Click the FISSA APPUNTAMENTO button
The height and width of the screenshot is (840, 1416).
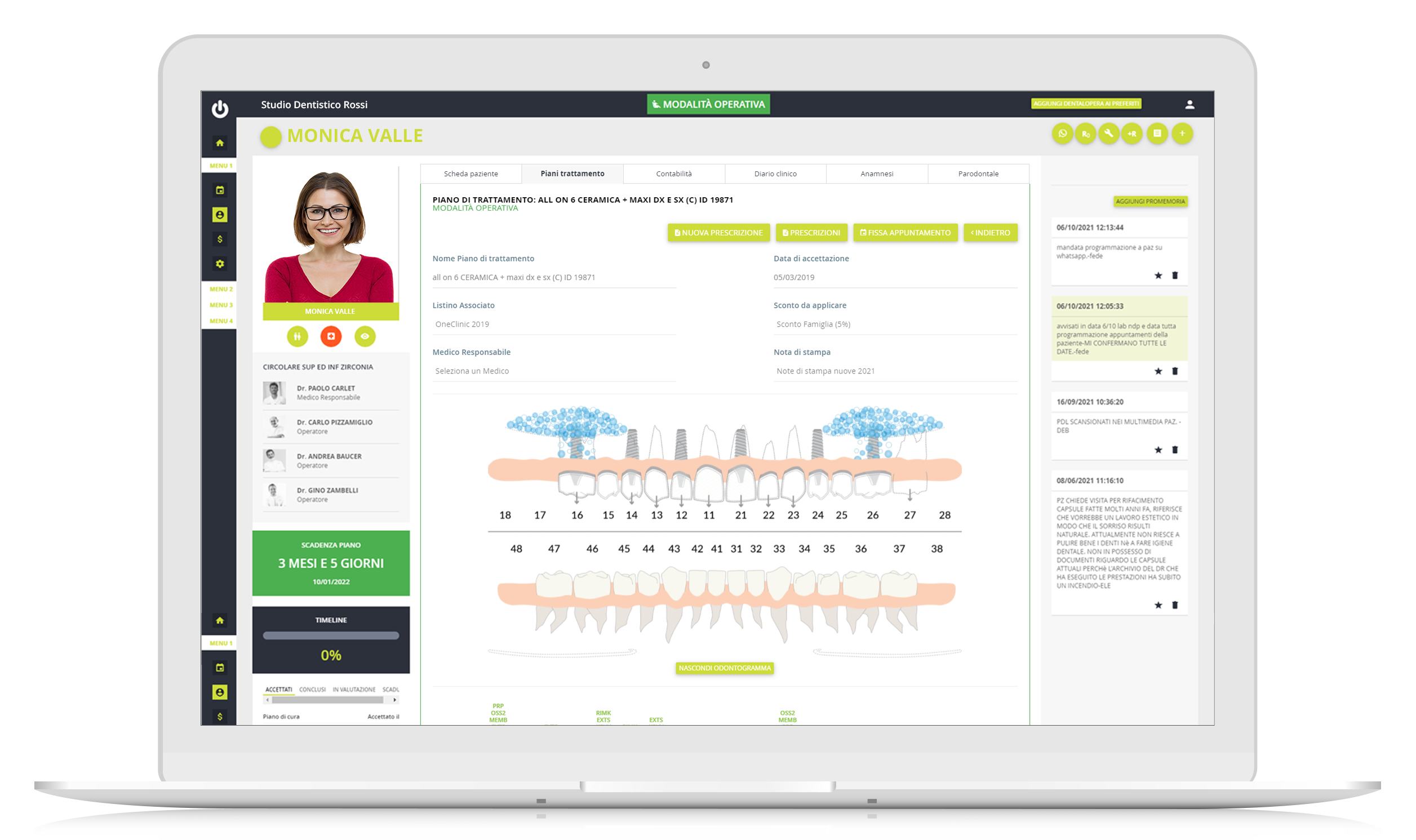pos(905,233)
